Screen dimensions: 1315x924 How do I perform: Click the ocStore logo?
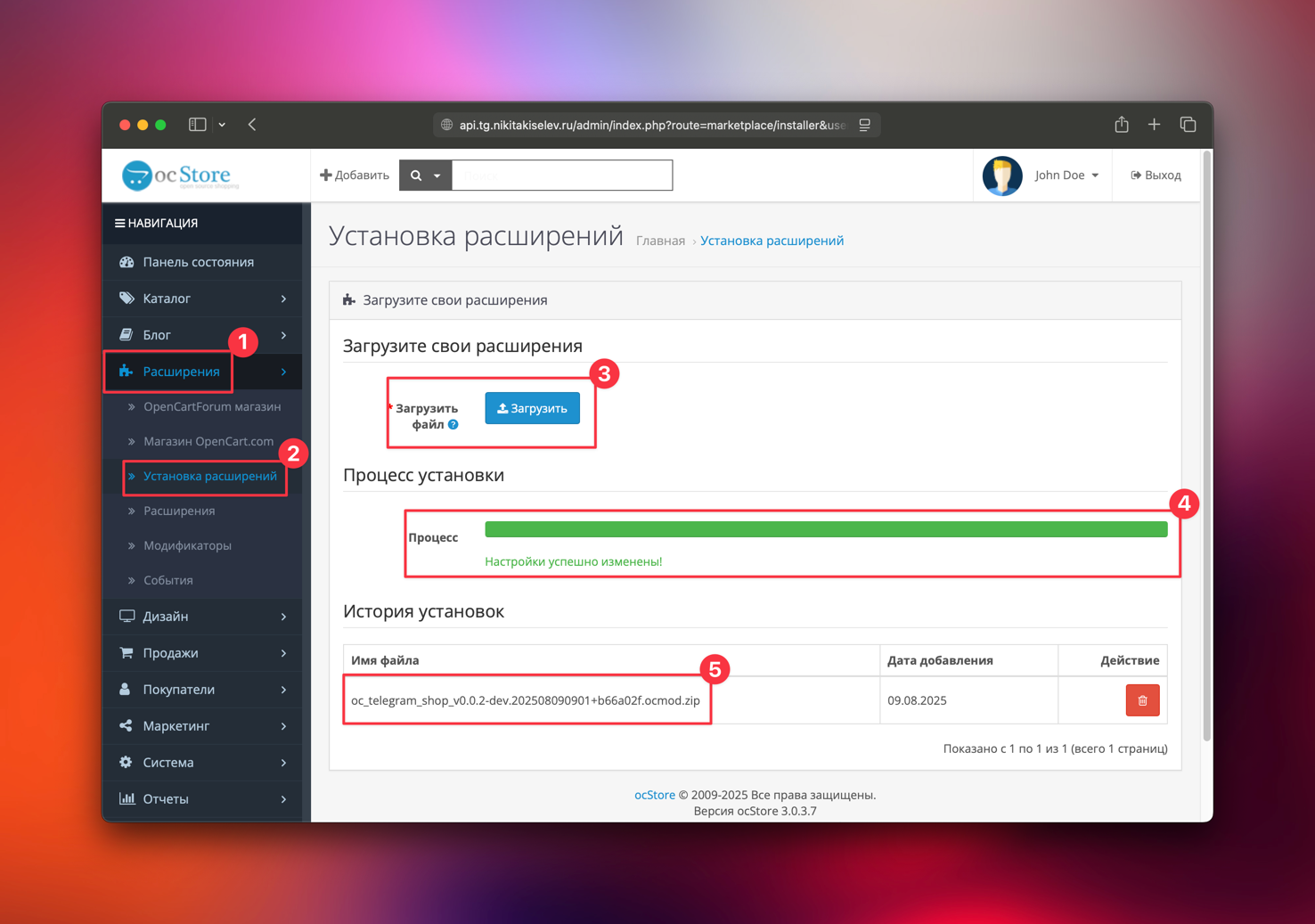point(181,176)
